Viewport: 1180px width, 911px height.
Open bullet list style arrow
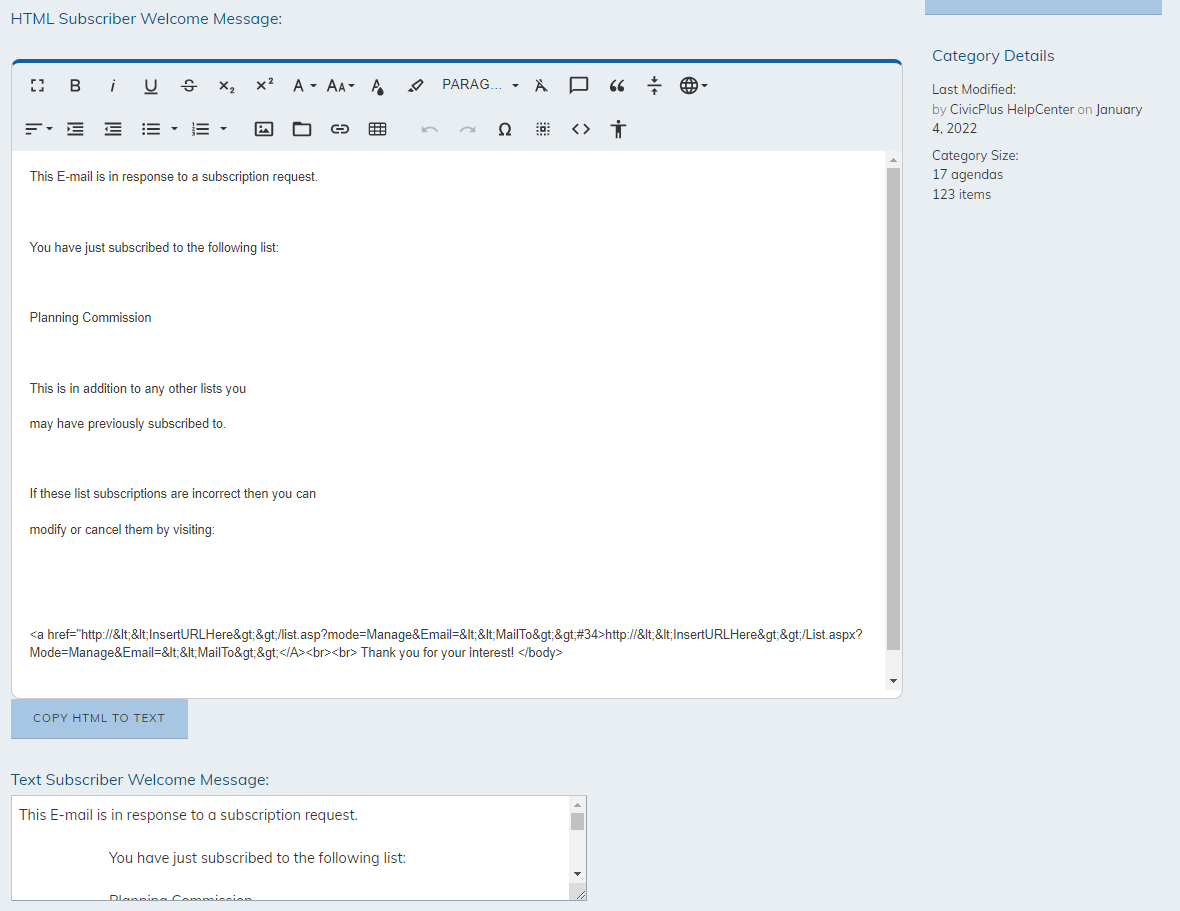pyautogui.click(x=174, y=129)
